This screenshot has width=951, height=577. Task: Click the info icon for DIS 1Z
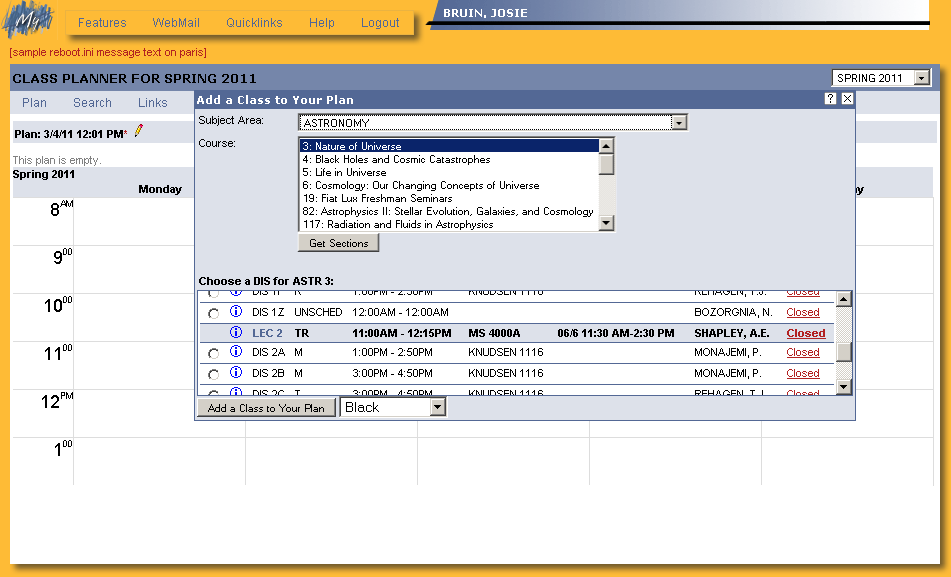click(x=236, y=312)
